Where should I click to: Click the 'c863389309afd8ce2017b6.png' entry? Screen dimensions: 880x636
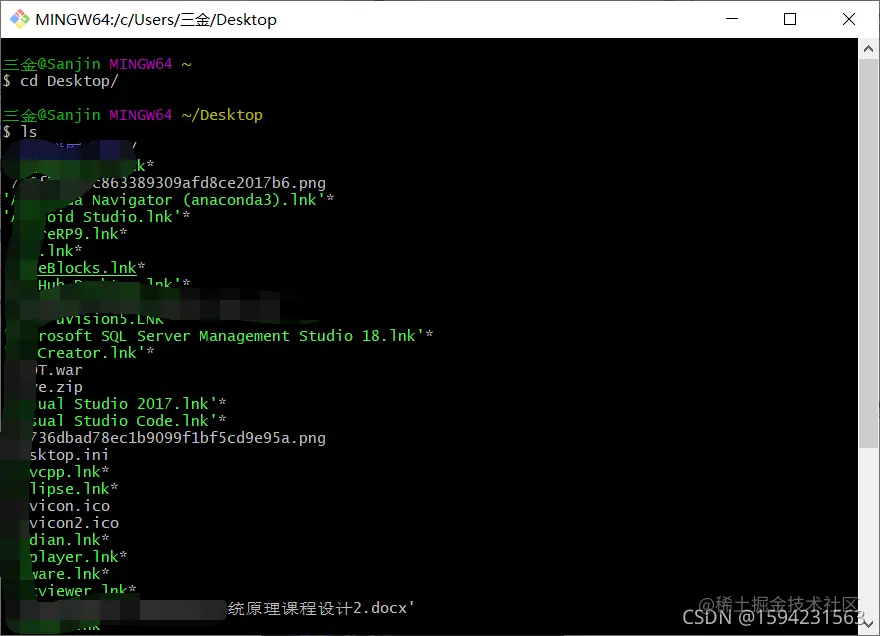coord(209,183)
